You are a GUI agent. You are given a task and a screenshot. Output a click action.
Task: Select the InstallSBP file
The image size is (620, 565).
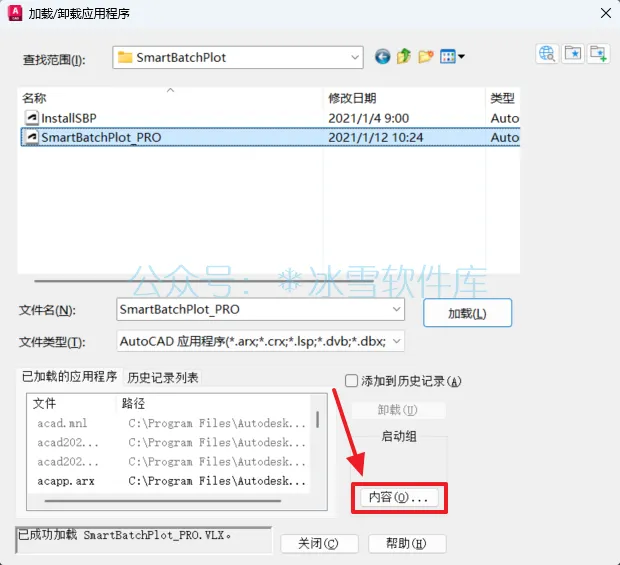pyautogui.click(x=69, y=118)
